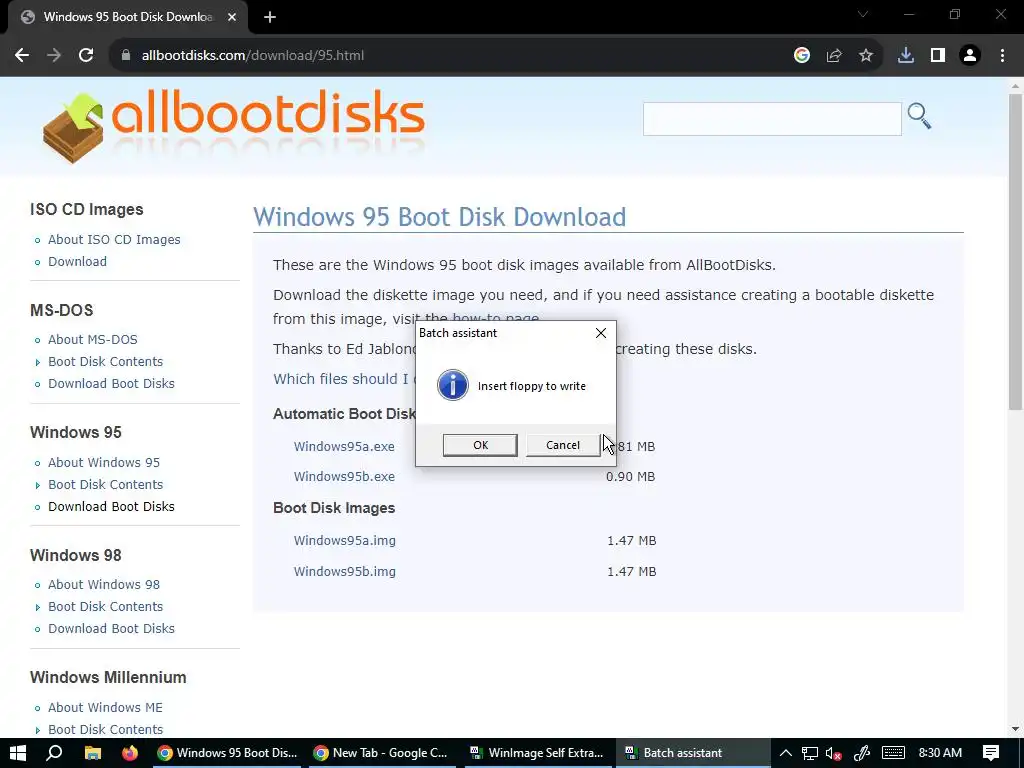Download Windows95b.img
The width and height of the screenshot is (1024, 768).
tap(344, 571)
